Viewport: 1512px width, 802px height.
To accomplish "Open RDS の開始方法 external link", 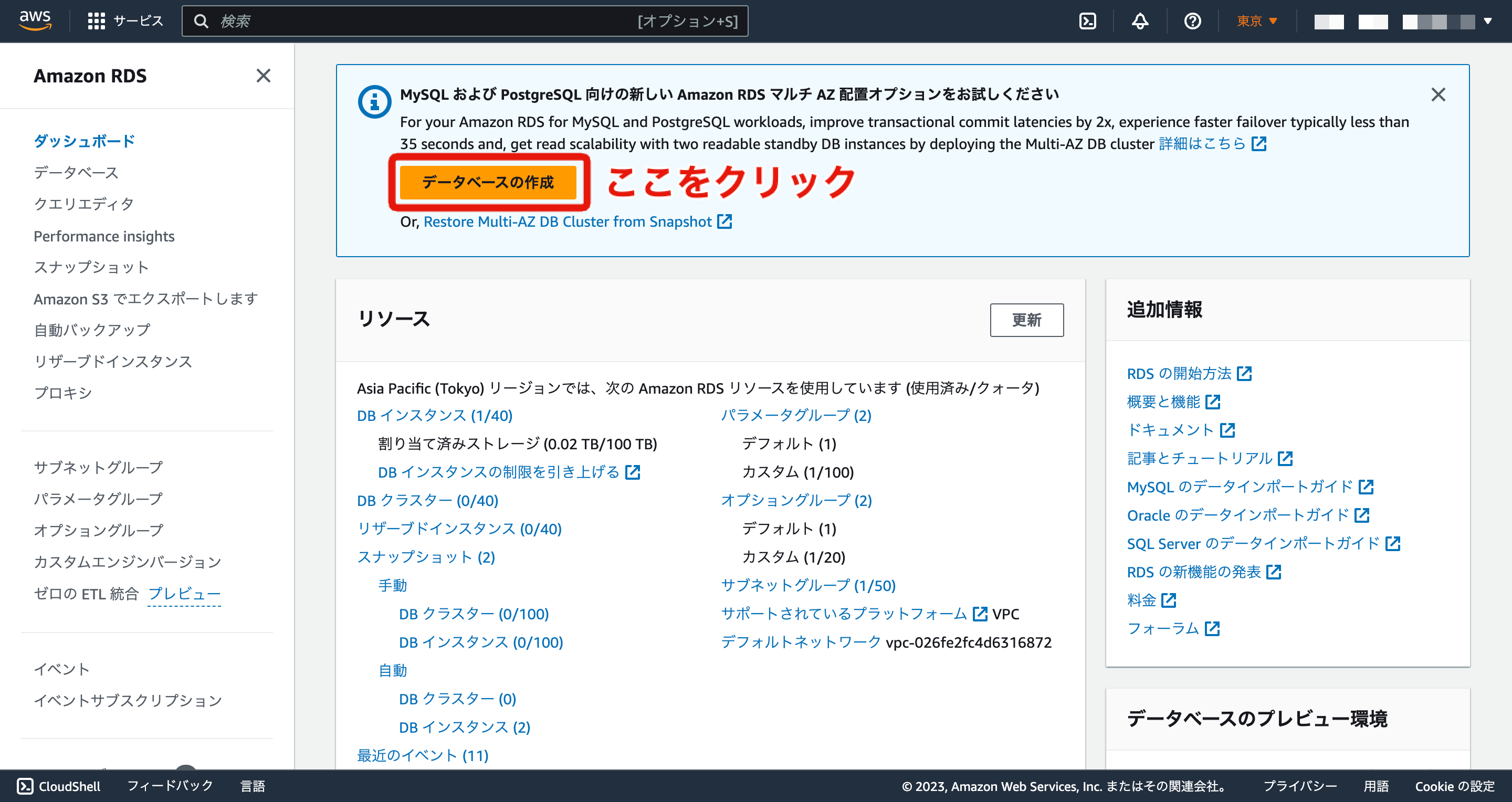I will (1180, 373).
